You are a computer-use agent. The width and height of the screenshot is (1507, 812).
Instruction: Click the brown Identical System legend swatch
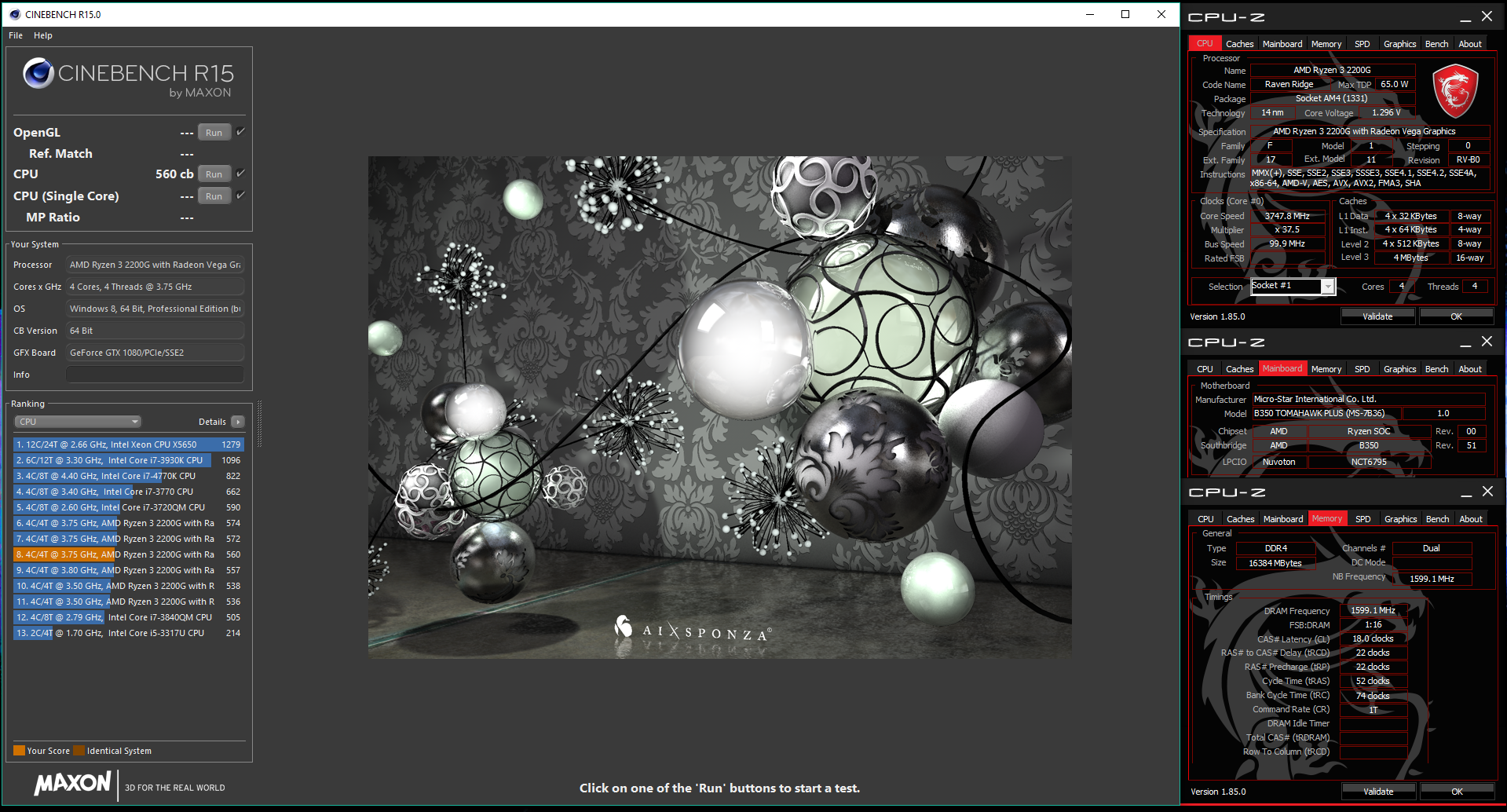(79, 751)
